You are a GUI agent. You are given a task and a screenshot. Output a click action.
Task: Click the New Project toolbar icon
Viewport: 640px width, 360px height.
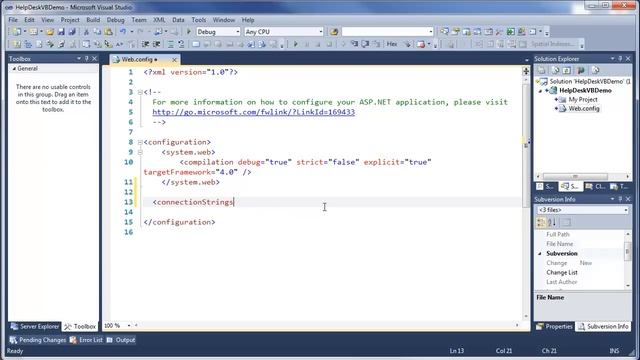pos(16,31)
